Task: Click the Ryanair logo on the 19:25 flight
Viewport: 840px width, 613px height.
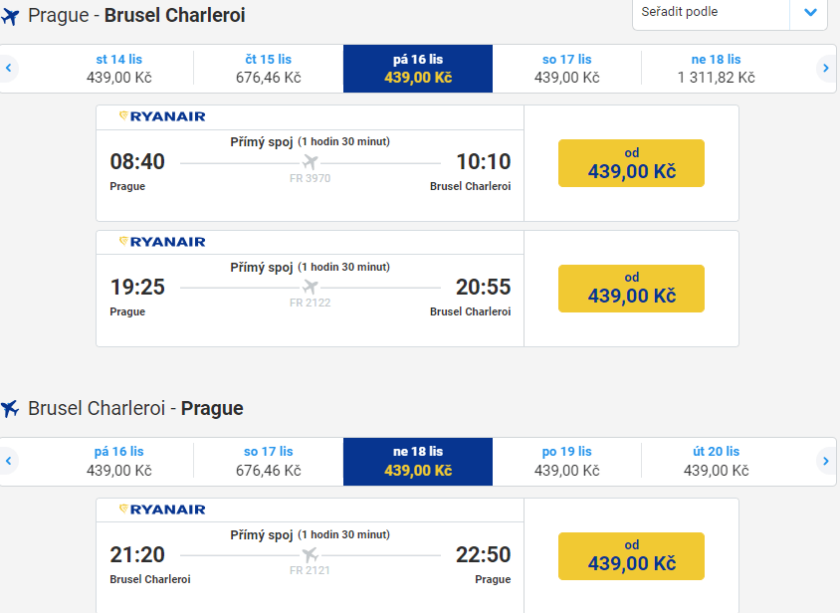Action: (162, 241)
